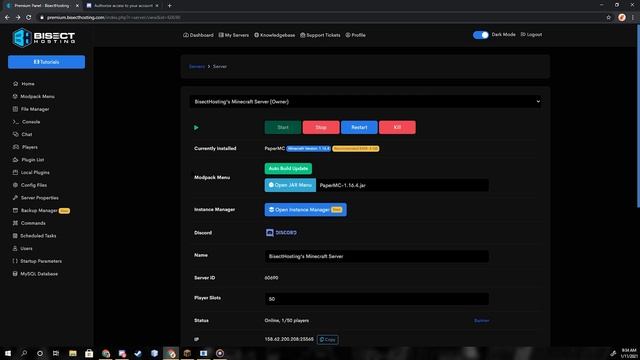Click the yellow recommended build badge
Image resolution: width=640 pixels, height=360 pixels.
(x=356, y=149)
